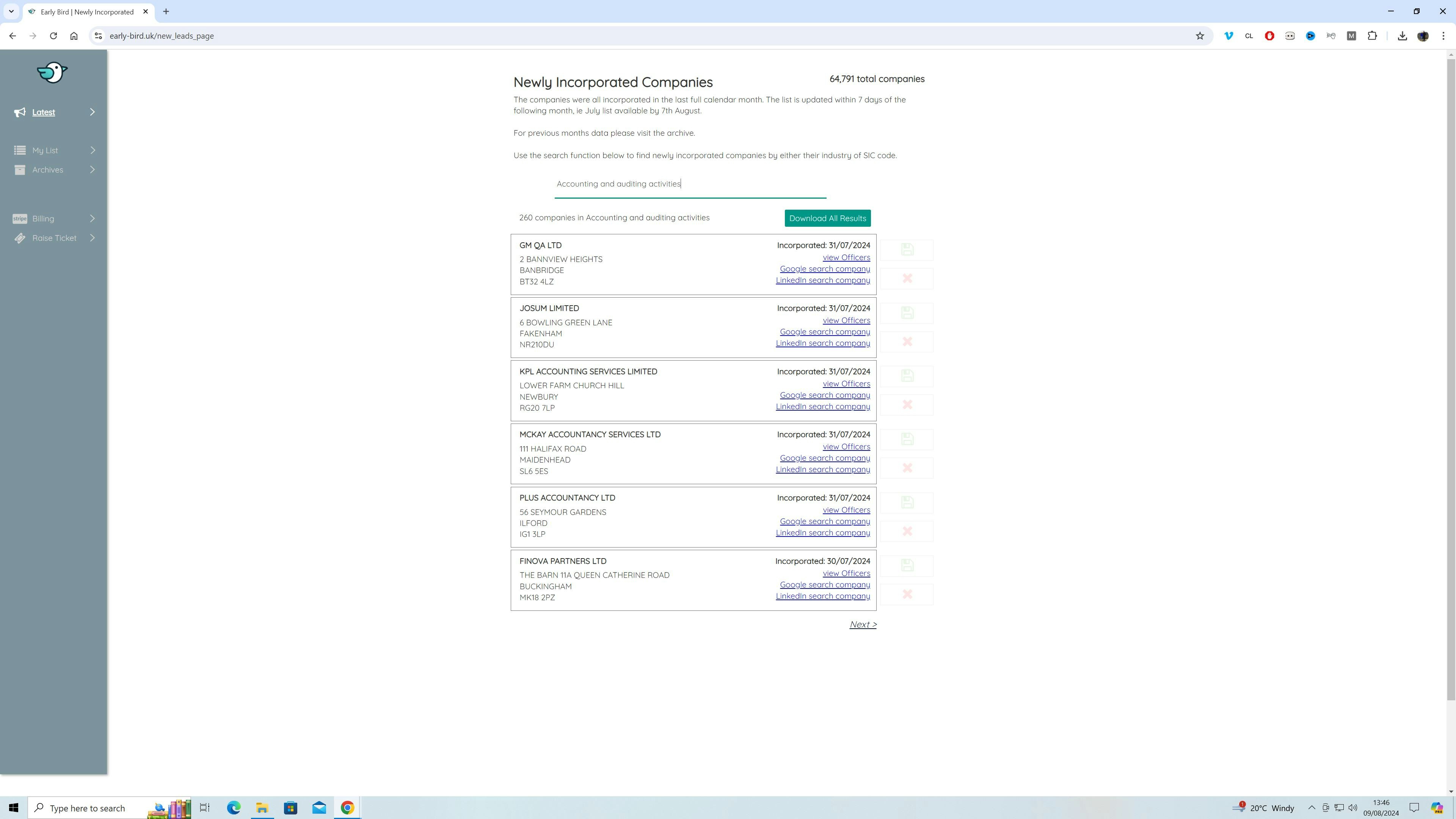Go to Next page of results
Image resolution: width=1456 pixels, height=819 pixels.
coord(863,624)
